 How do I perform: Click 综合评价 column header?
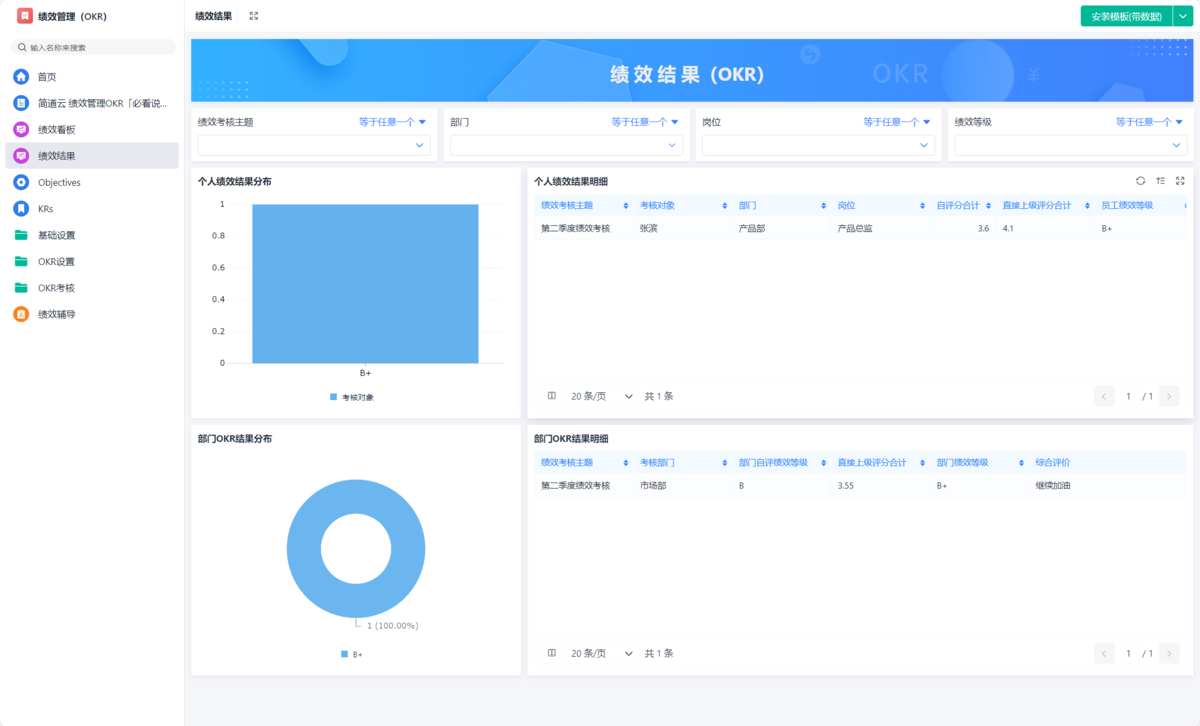(x=1053, y=463)
